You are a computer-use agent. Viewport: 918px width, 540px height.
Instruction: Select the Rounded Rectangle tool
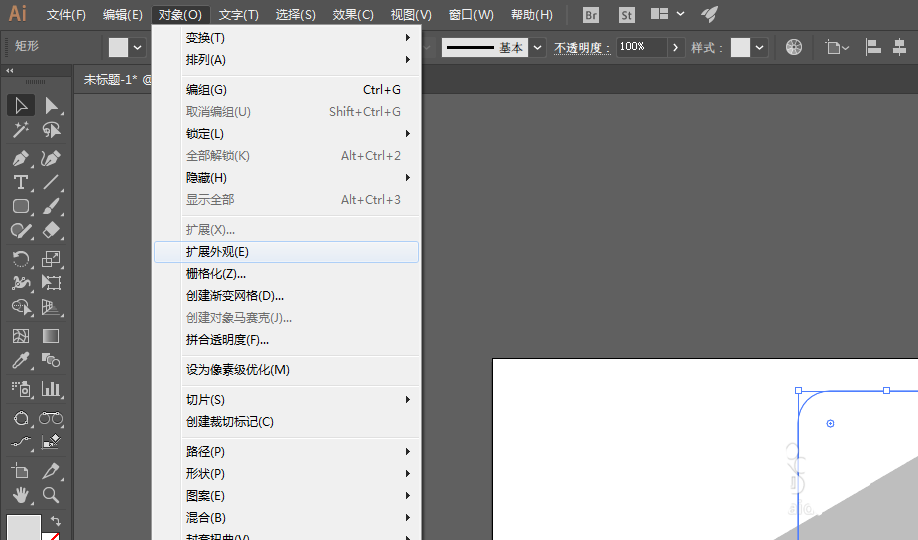click(21, 206)
